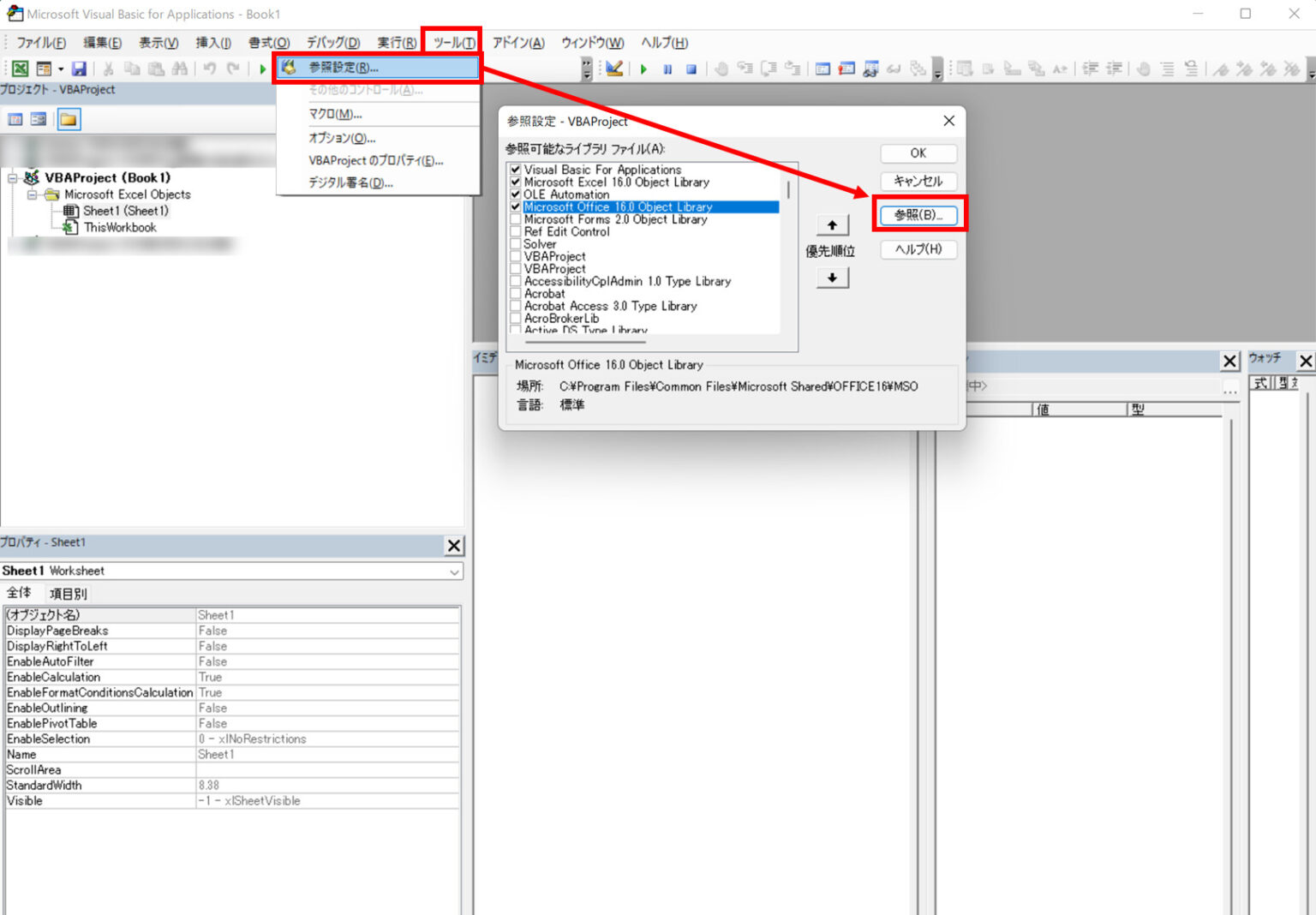Screen dimensions: 1316x915
Task: Enable the Solver library reference
Action: (514, 243)
